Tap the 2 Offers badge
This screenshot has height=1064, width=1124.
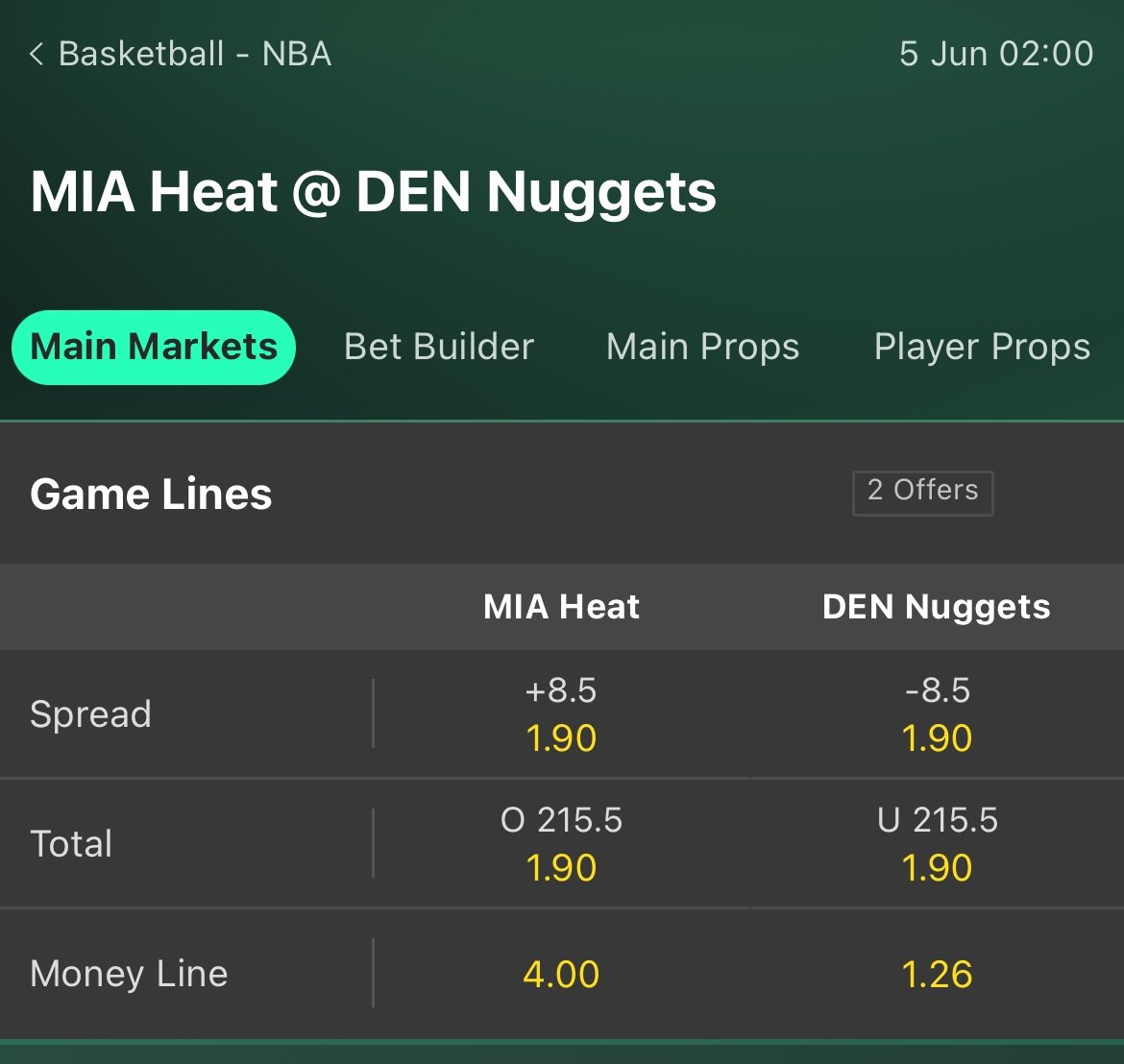[922, 492]
